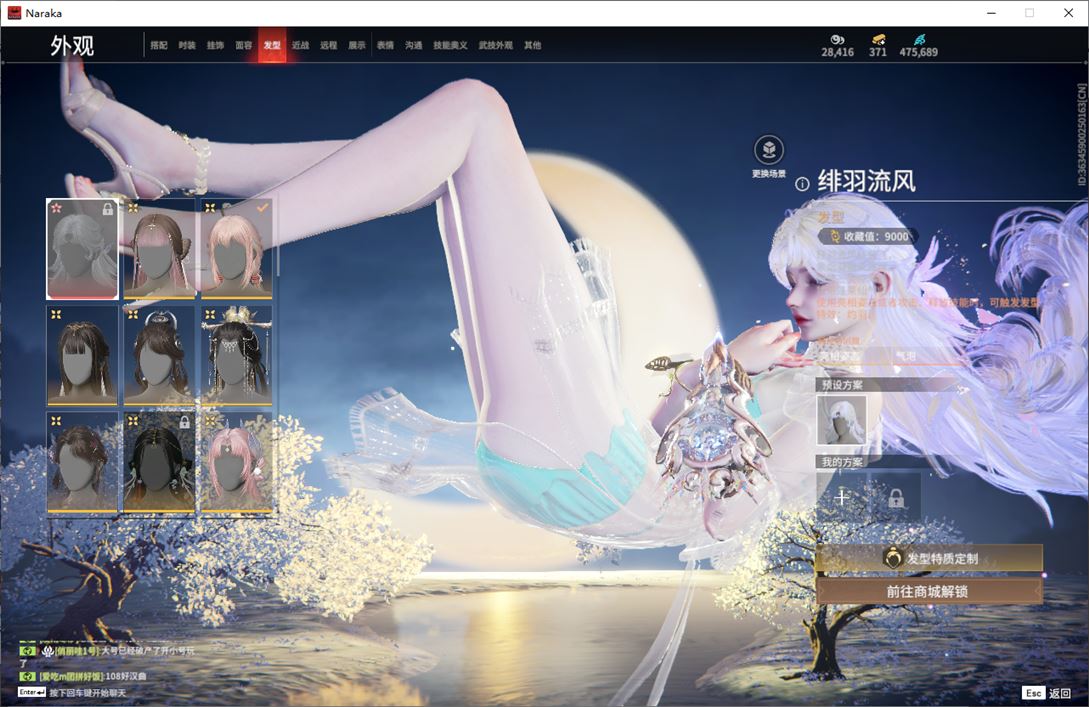
Task: Open the 挂饰 accessories tab
Action: [215, 45]
